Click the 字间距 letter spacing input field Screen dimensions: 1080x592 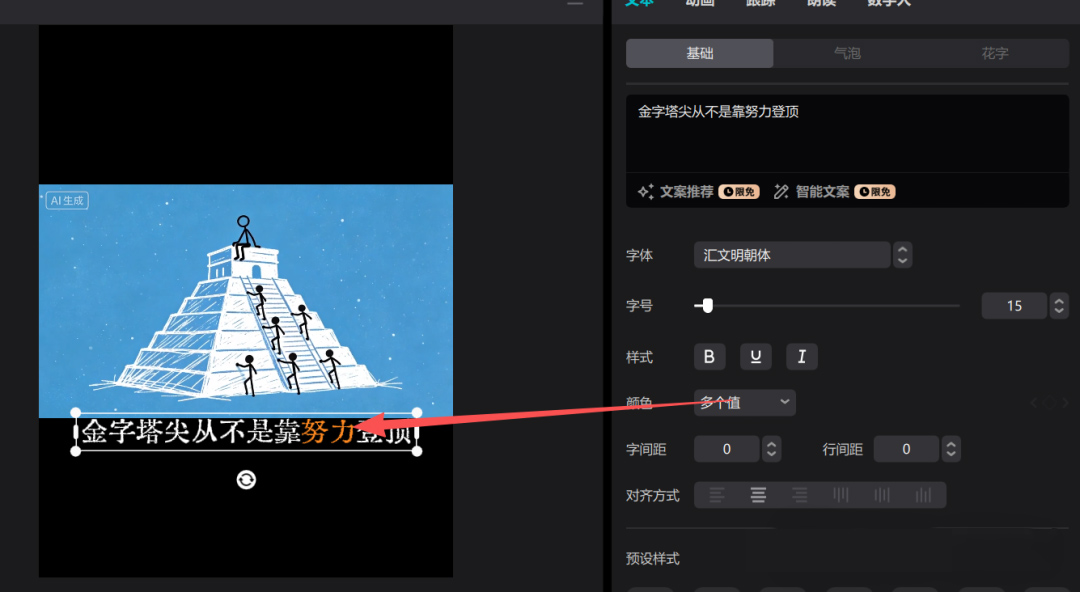[x=727, y=449]
